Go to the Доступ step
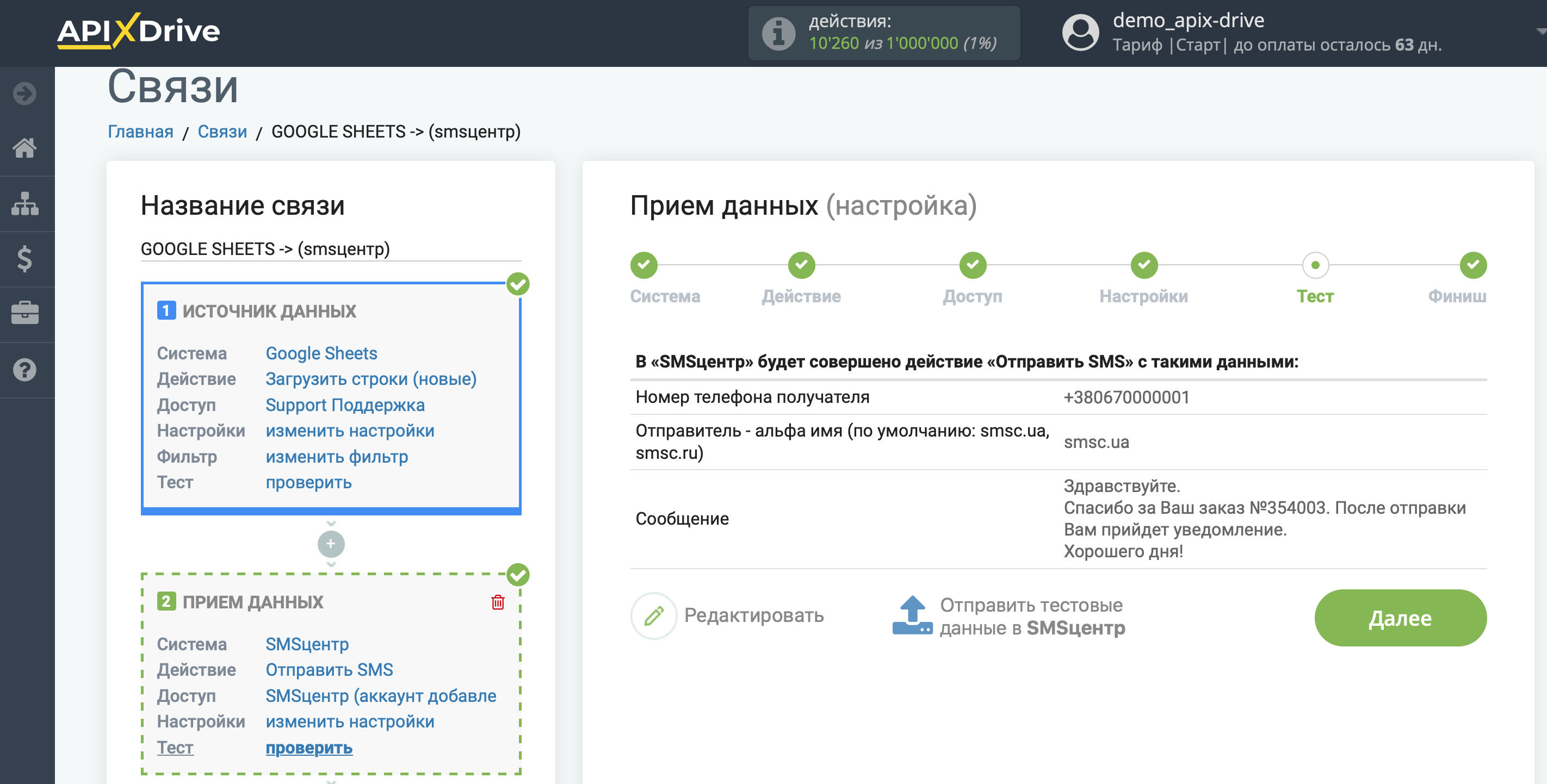 point(973,265)
